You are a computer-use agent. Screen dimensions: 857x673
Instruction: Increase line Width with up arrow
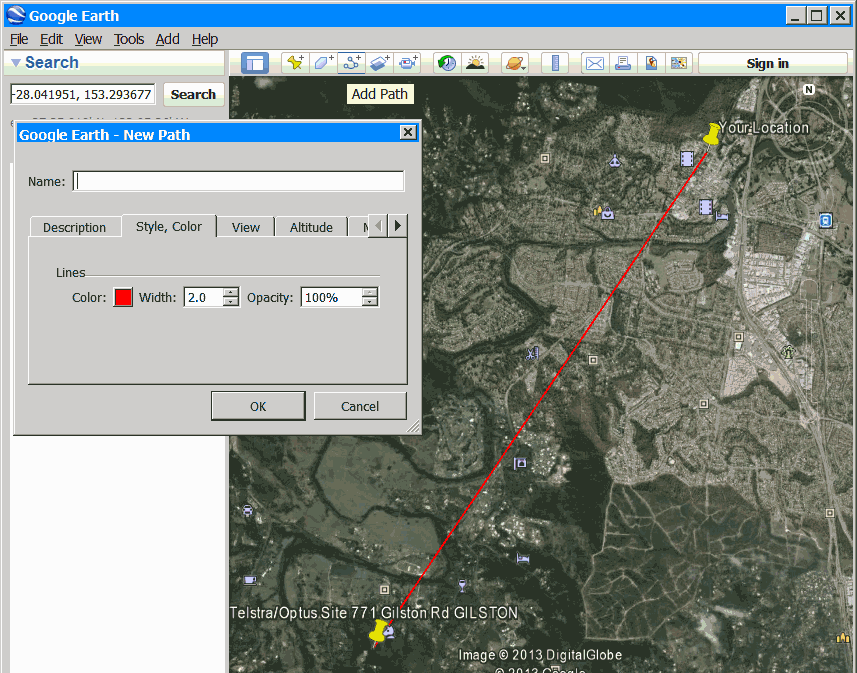coord(231,292)
